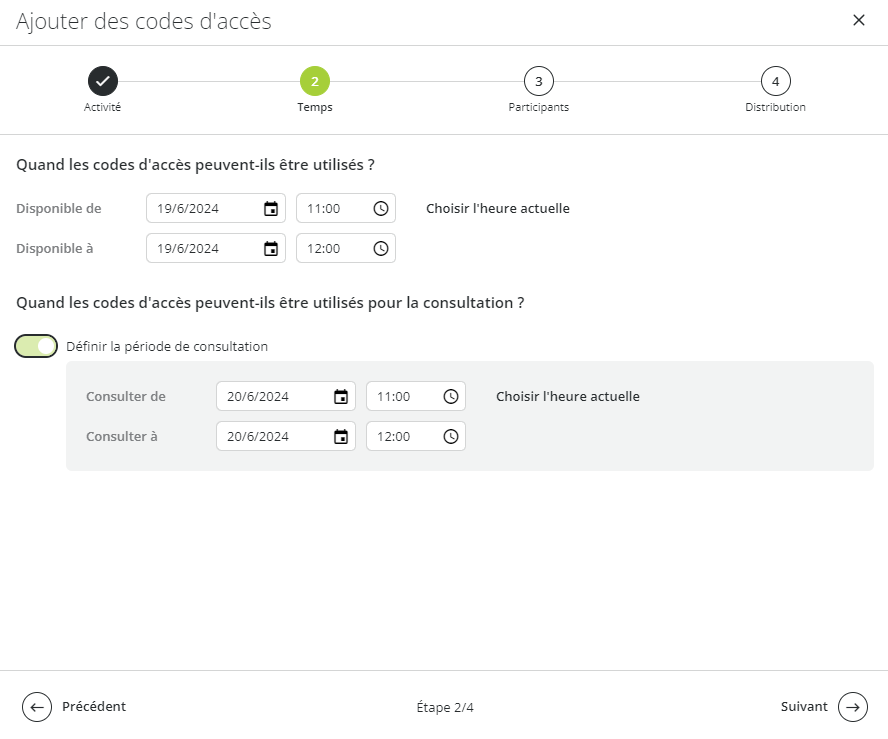This screenshot has height=739, width=888.
Task: Open clock picker for Consulter de time
Action: [451, 397]
